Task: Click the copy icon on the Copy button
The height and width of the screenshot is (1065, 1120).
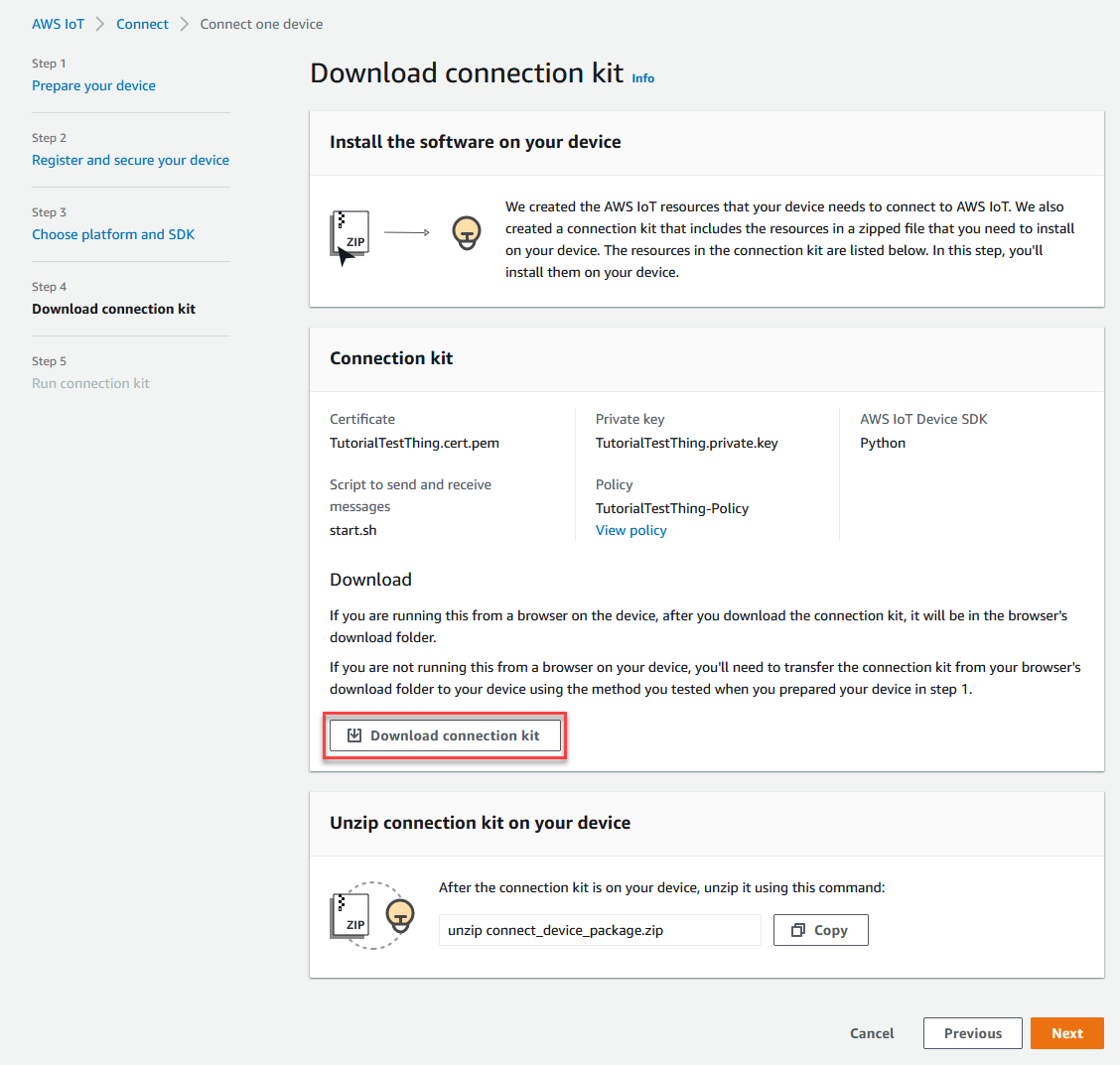Action: click(x=798, y=930)
